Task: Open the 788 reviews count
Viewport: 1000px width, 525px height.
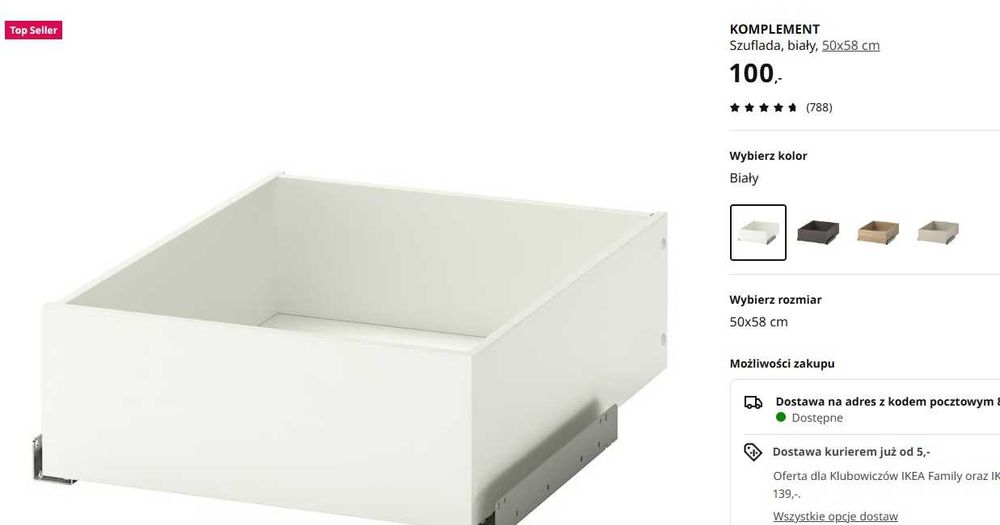Action: click(x=819, y=107)
